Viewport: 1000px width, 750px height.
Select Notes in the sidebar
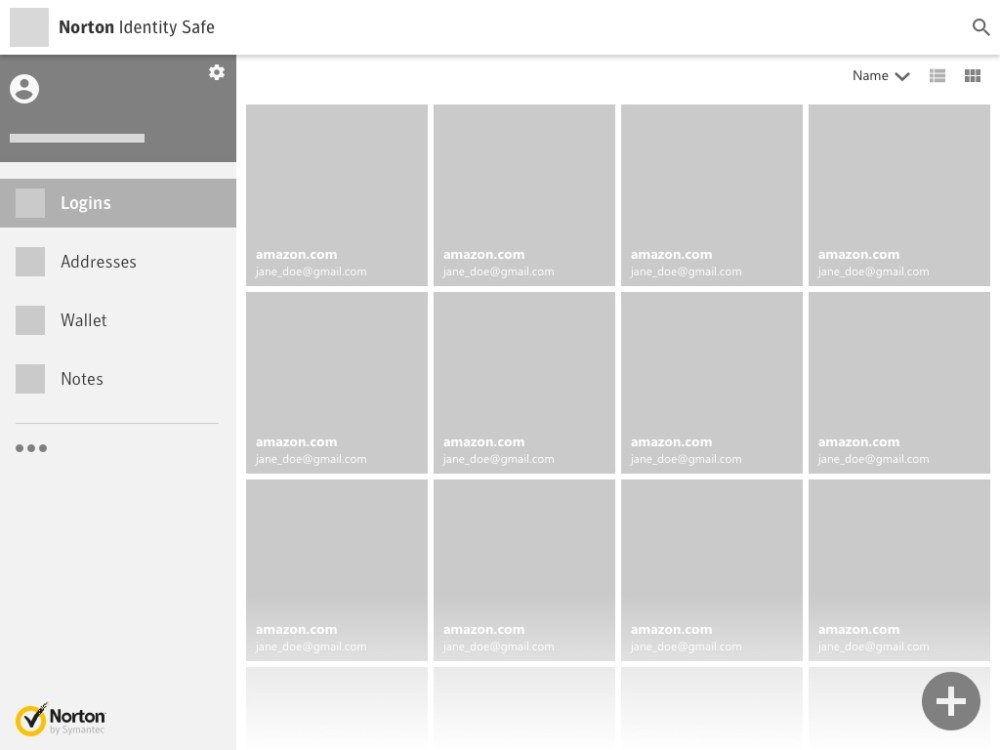pos(81,379)
